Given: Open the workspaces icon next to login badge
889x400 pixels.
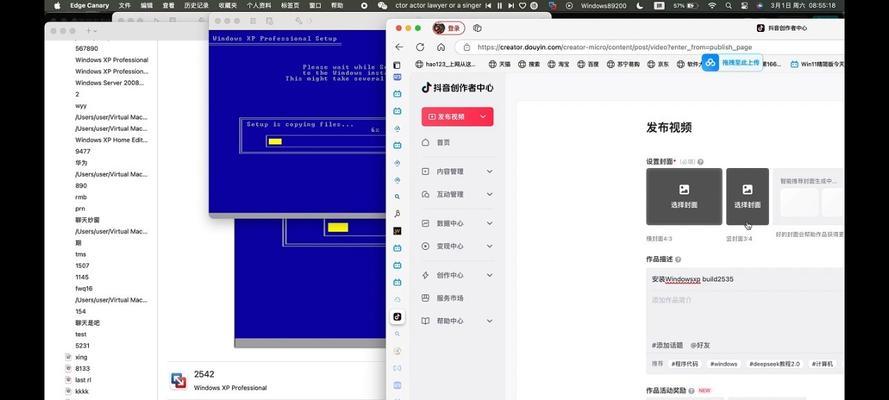Looking at the screenshot, I should point(477,28).
